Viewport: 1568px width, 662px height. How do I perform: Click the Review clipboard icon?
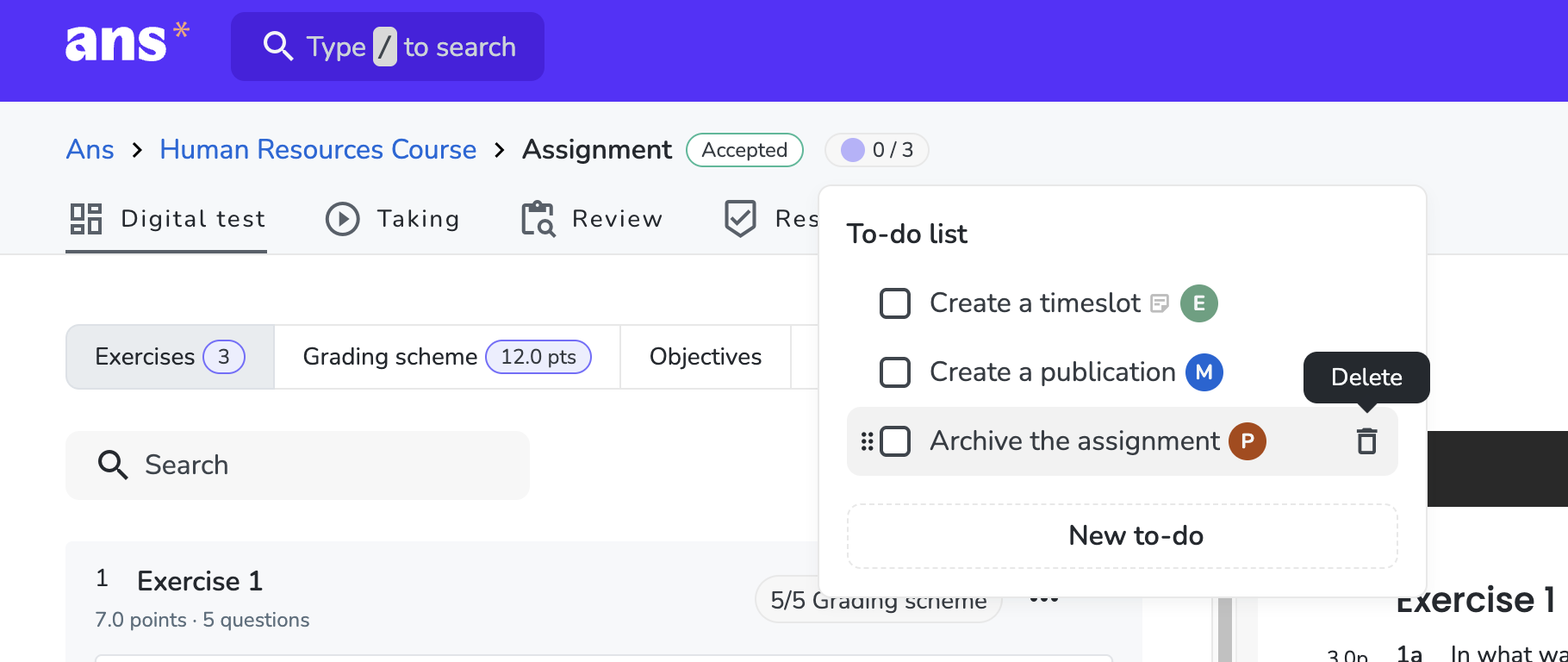[538, 219]
